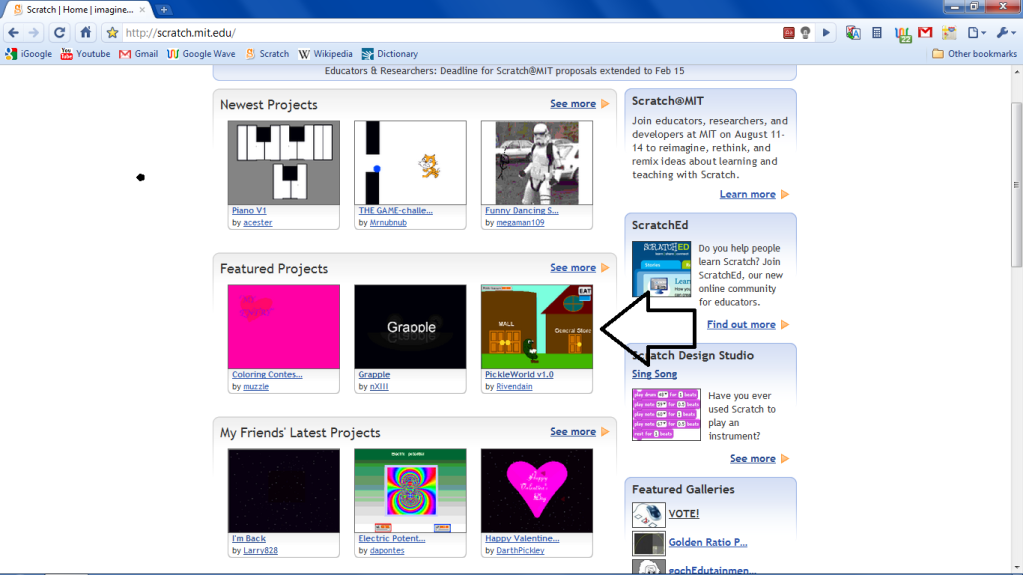This screenshot has width=1023, height=575.
Task: Click the light bulb icon in address bar
Action: click(806, 33)
